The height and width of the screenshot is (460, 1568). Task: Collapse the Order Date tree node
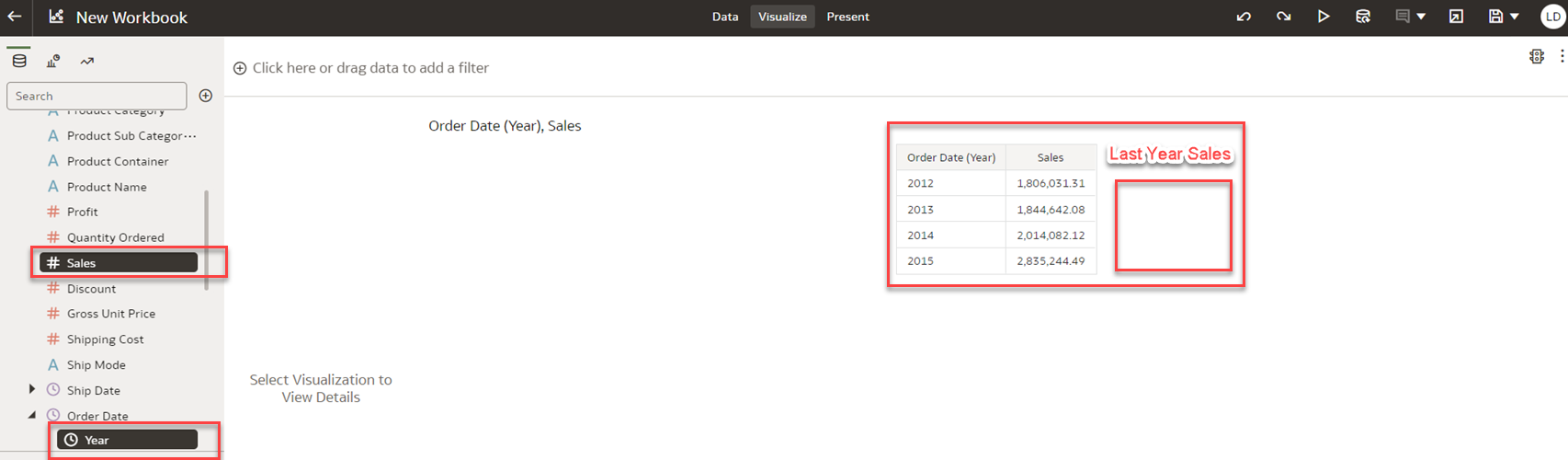point(32,416)
